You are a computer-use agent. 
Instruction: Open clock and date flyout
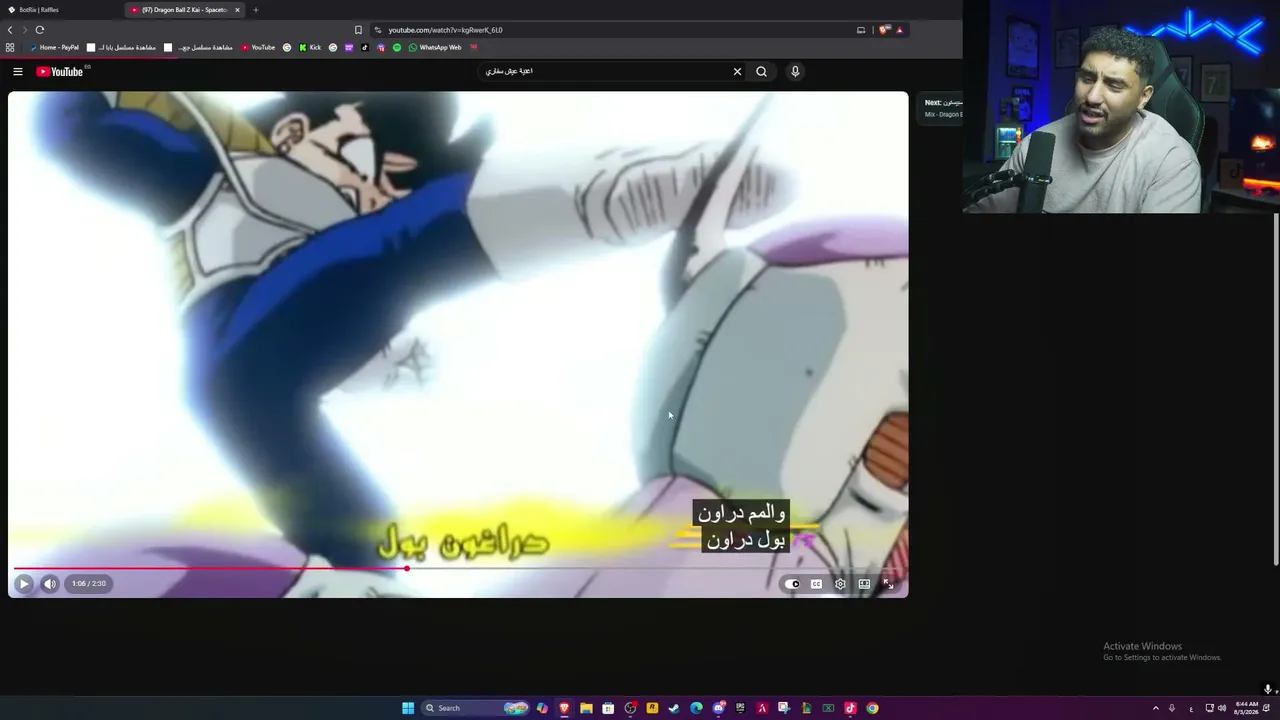point(1246,708)
